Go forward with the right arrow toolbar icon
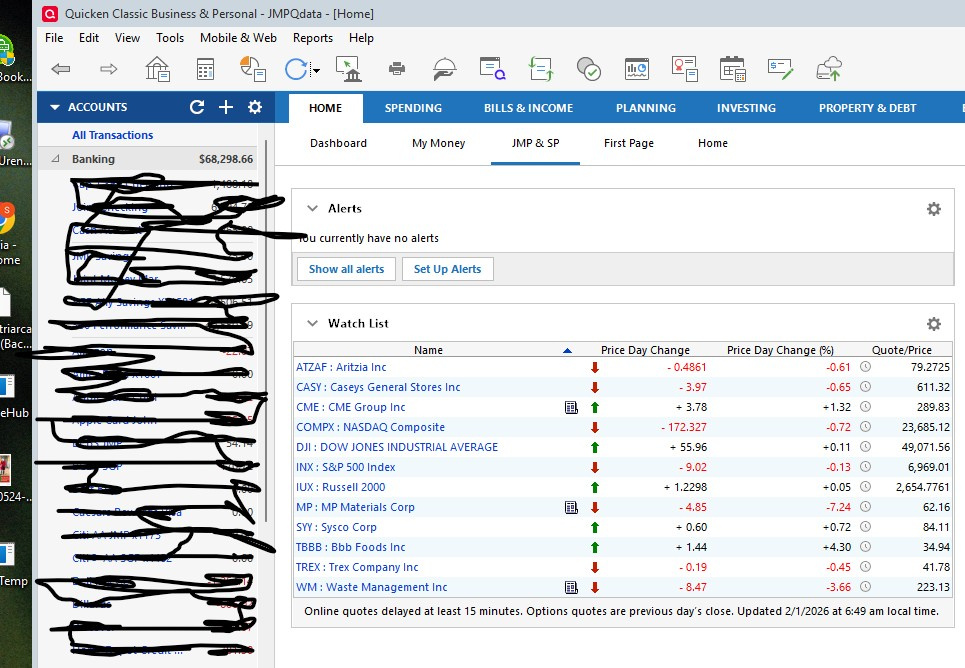The image size is (965, 668). click(x=108, y=69)
